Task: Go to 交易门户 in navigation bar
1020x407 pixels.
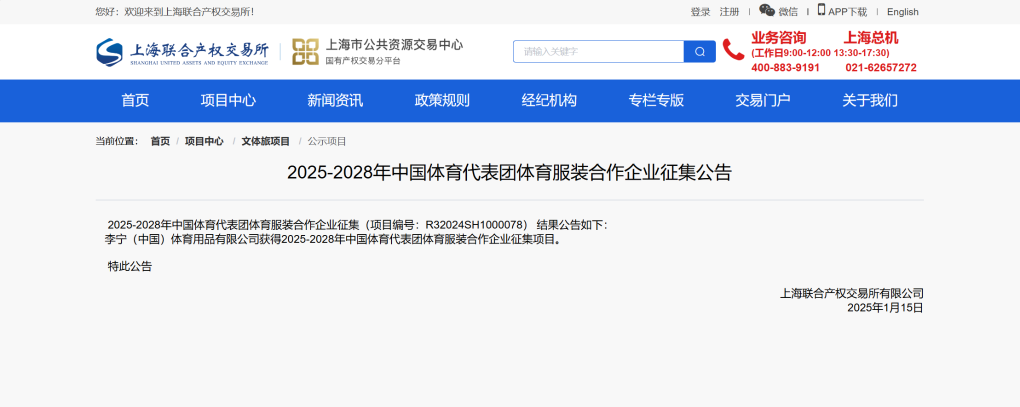Action: click(763, 100)
